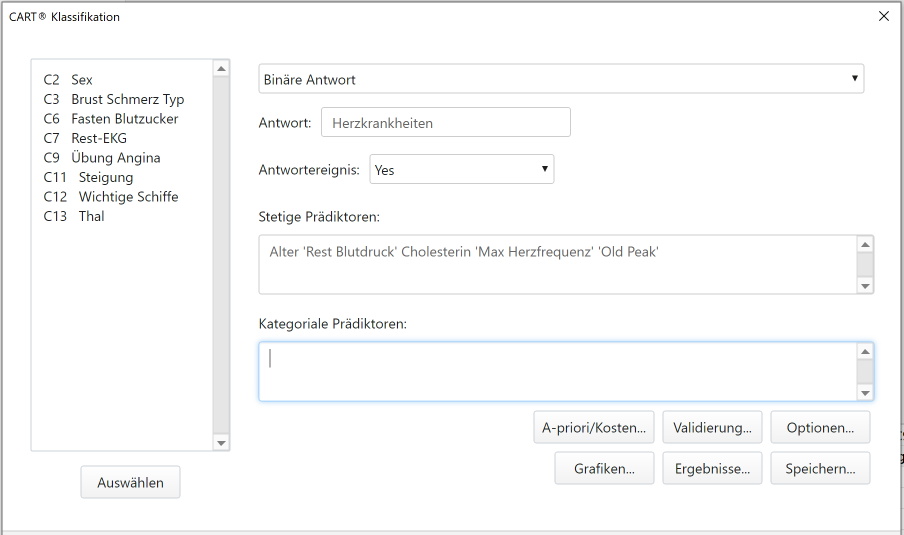The image size is (904, 535).
Task: Select C2 Sex in the column list
Action: [x=68, y=80]
